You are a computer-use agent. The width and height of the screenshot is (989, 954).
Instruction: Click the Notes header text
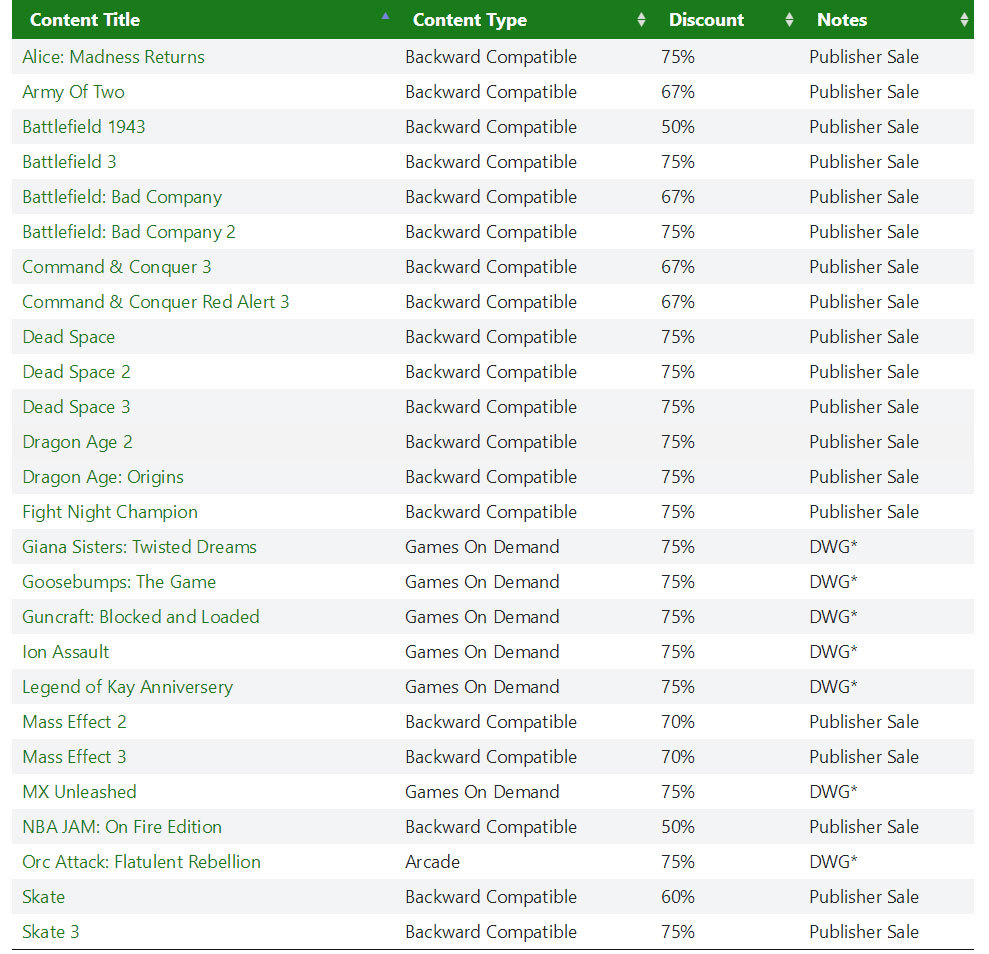841,20
